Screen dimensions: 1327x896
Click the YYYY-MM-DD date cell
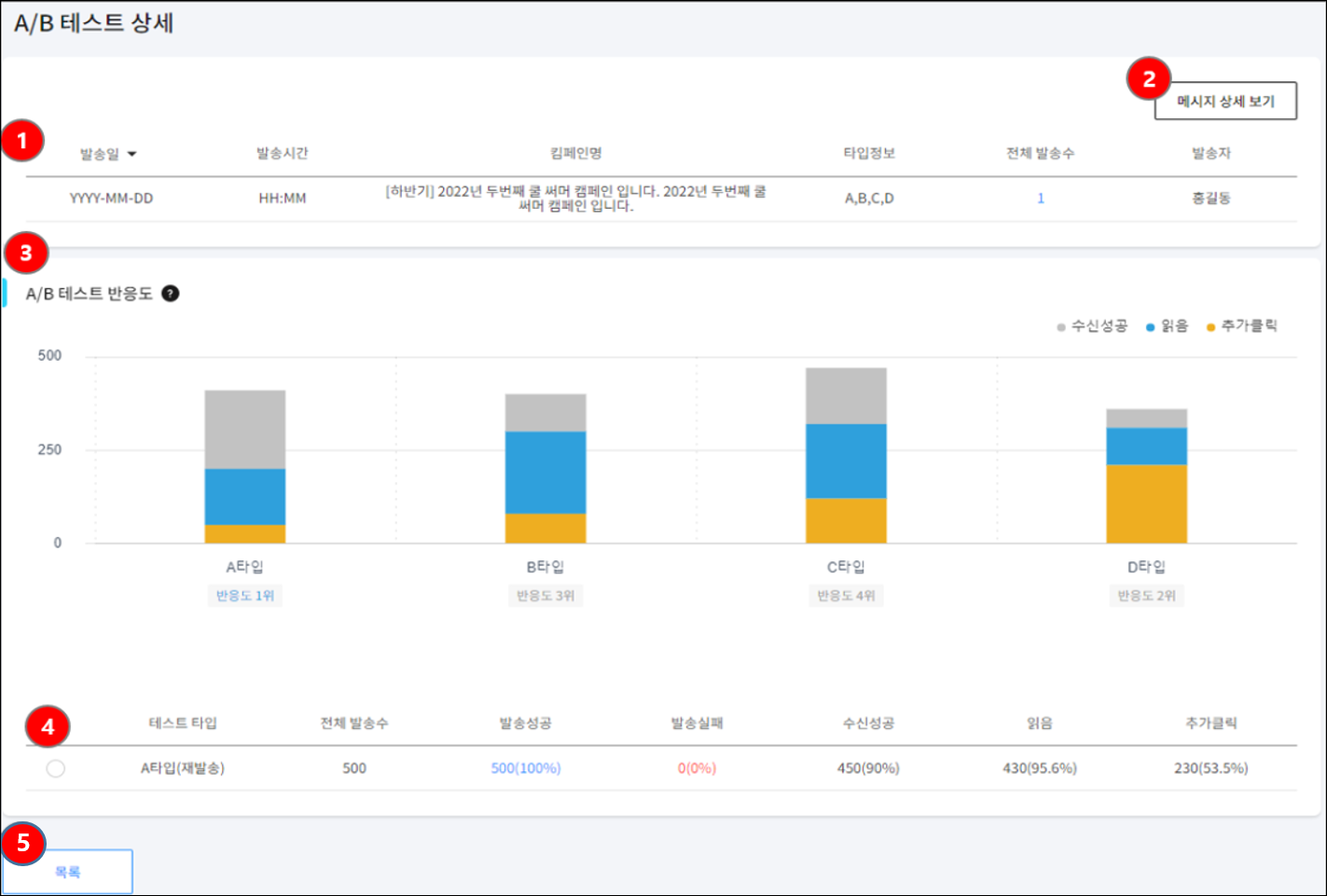(x=111, y=199)
